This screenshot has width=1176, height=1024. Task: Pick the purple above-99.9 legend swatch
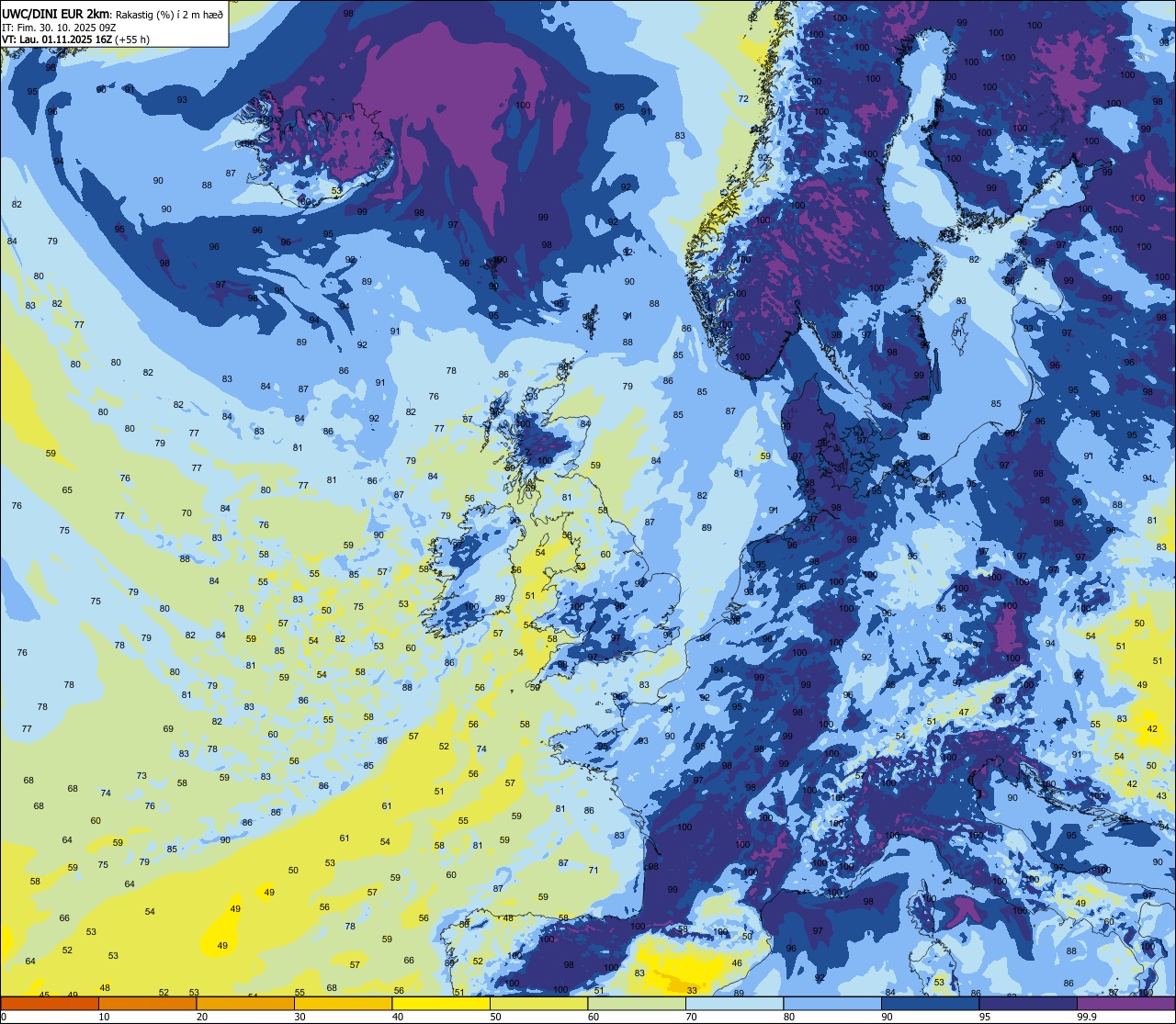(1125, 1004)
